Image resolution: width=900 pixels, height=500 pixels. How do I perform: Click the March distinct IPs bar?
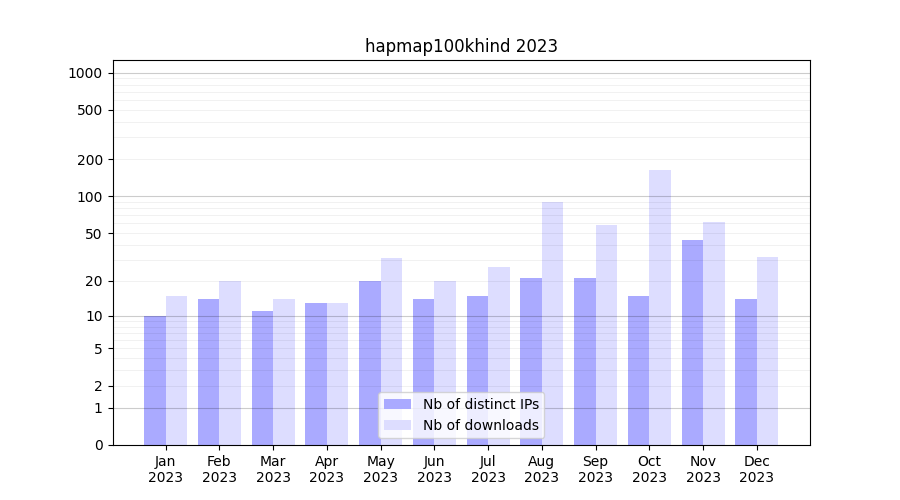coord(262,378)
